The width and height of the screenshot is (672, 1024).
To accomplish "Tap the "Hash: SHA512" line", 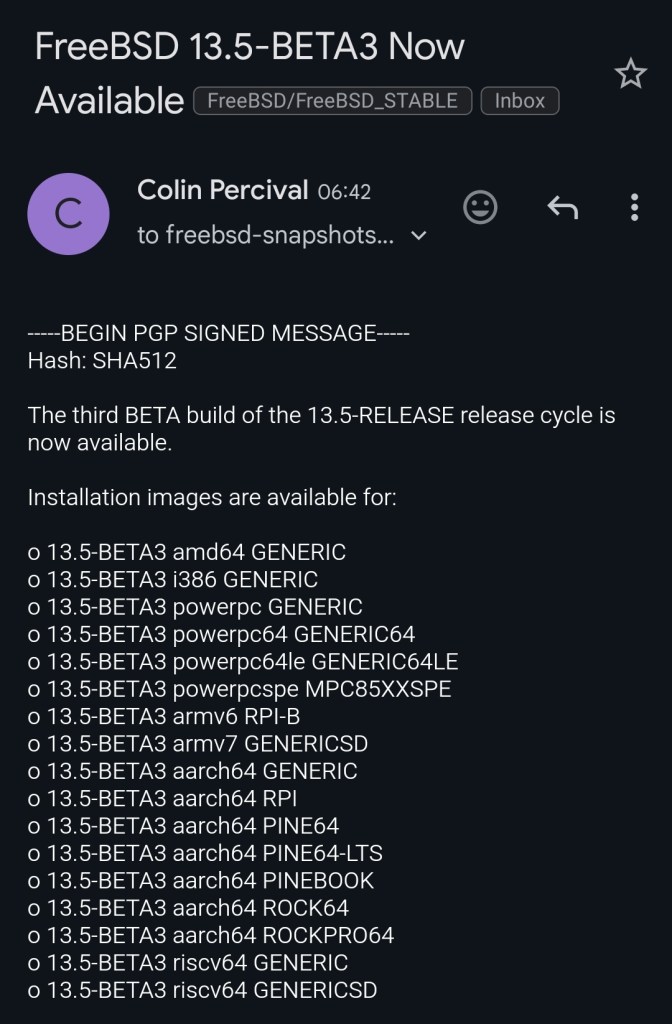I will [x=102, y=361].
